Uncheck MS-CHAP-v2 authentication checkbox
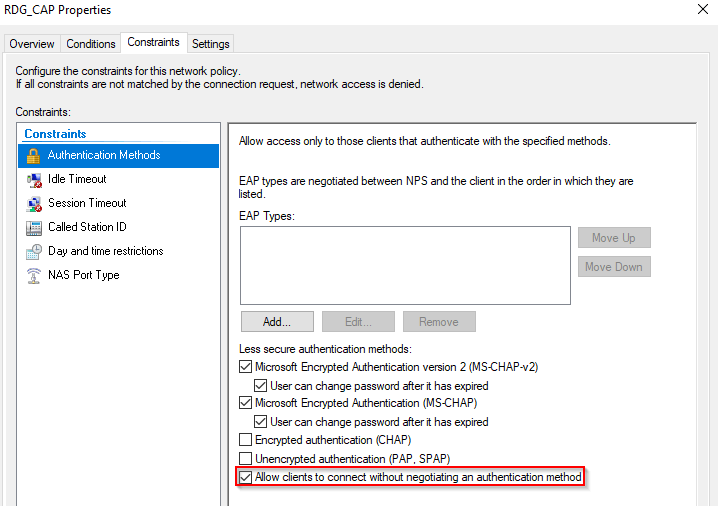 [246, 367]
